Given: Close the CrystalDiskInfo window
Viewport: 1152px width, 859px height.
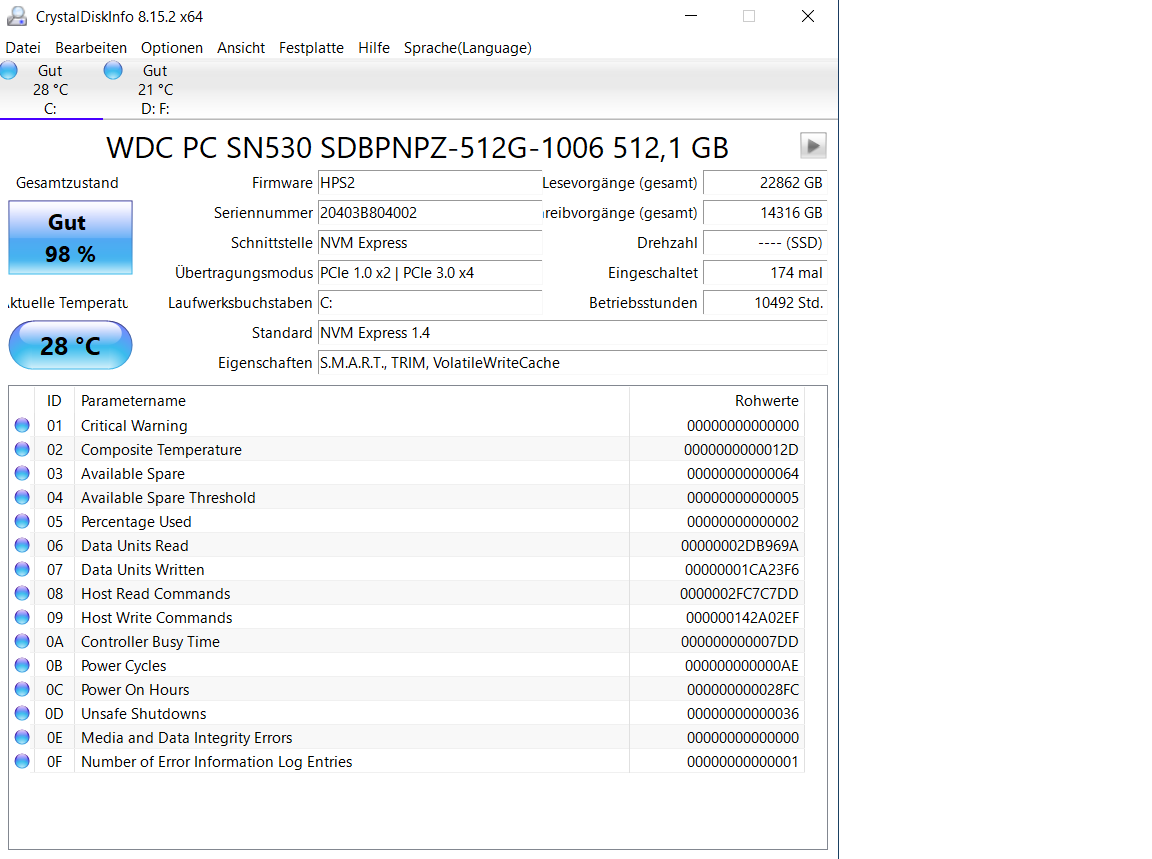Looking at the screenshot, I should 807,16.
